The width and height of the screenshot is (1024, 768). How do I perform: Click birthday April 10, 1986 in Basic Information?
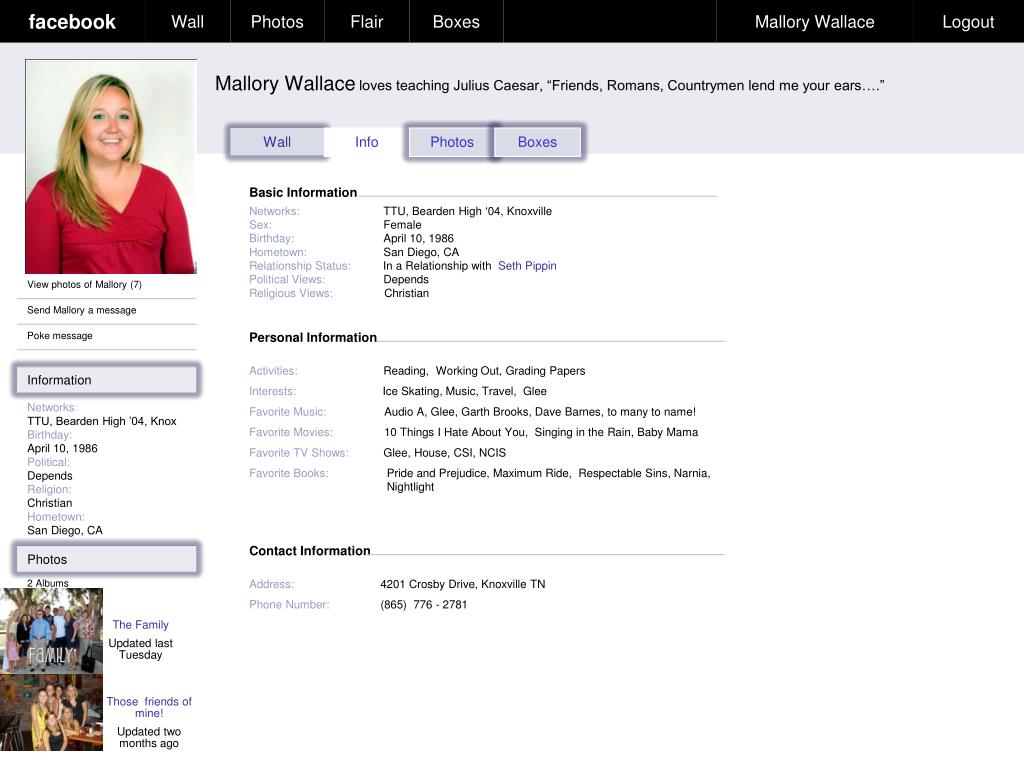click(x=419, y=238)
